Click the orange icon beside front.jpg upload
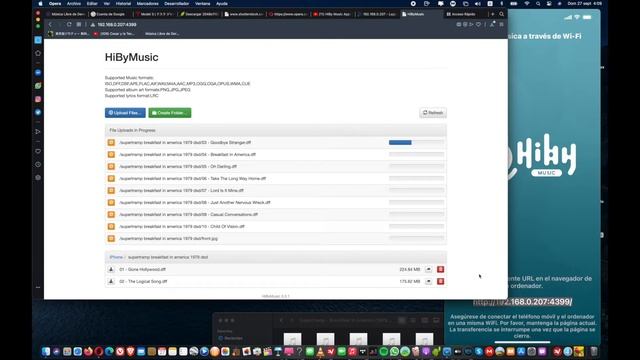The width and height of the screenshot is (640, 360). [x=111, y=238]
